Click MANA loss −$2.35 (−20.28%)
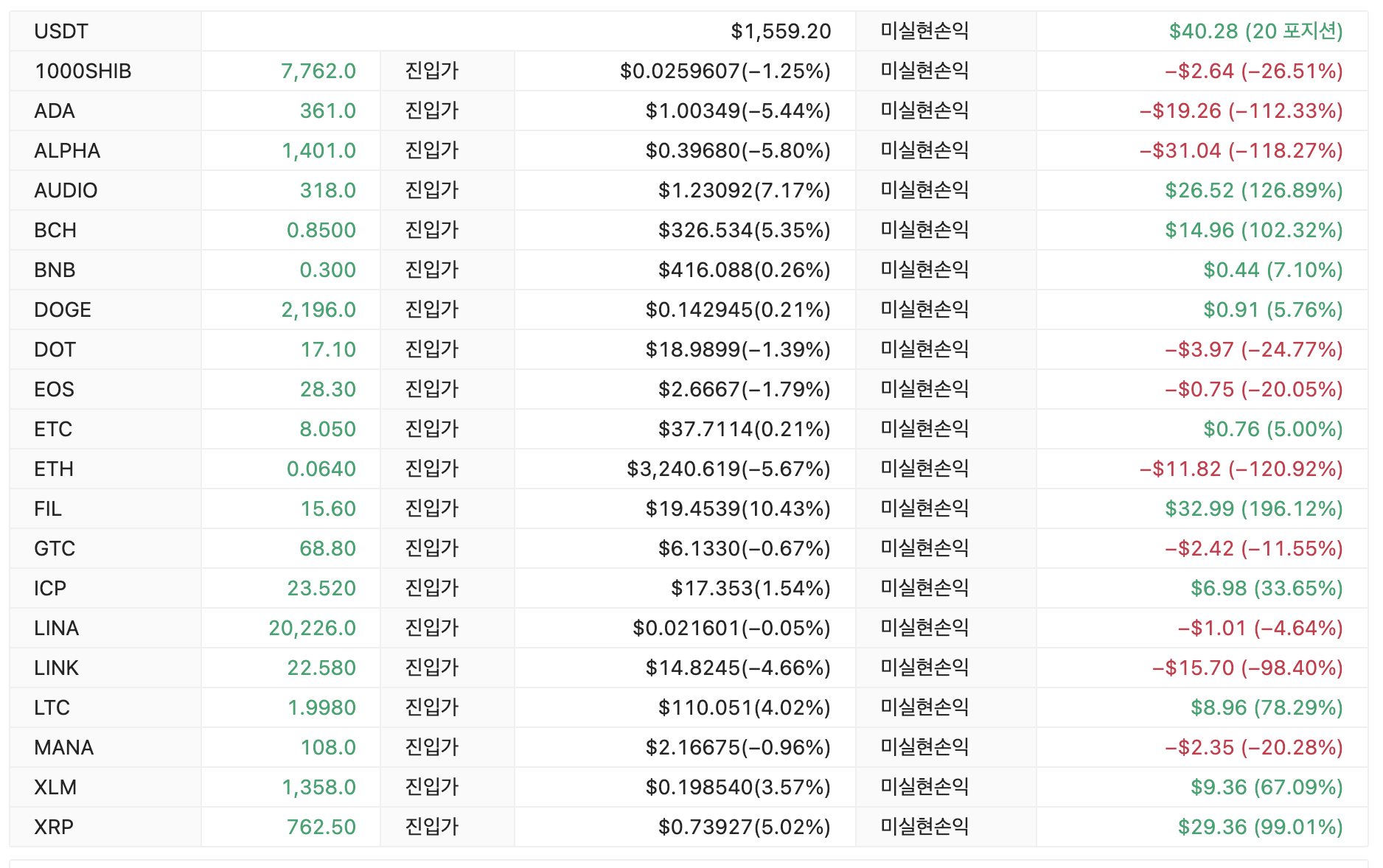The image size is (1383, 868). point(1253,747)
